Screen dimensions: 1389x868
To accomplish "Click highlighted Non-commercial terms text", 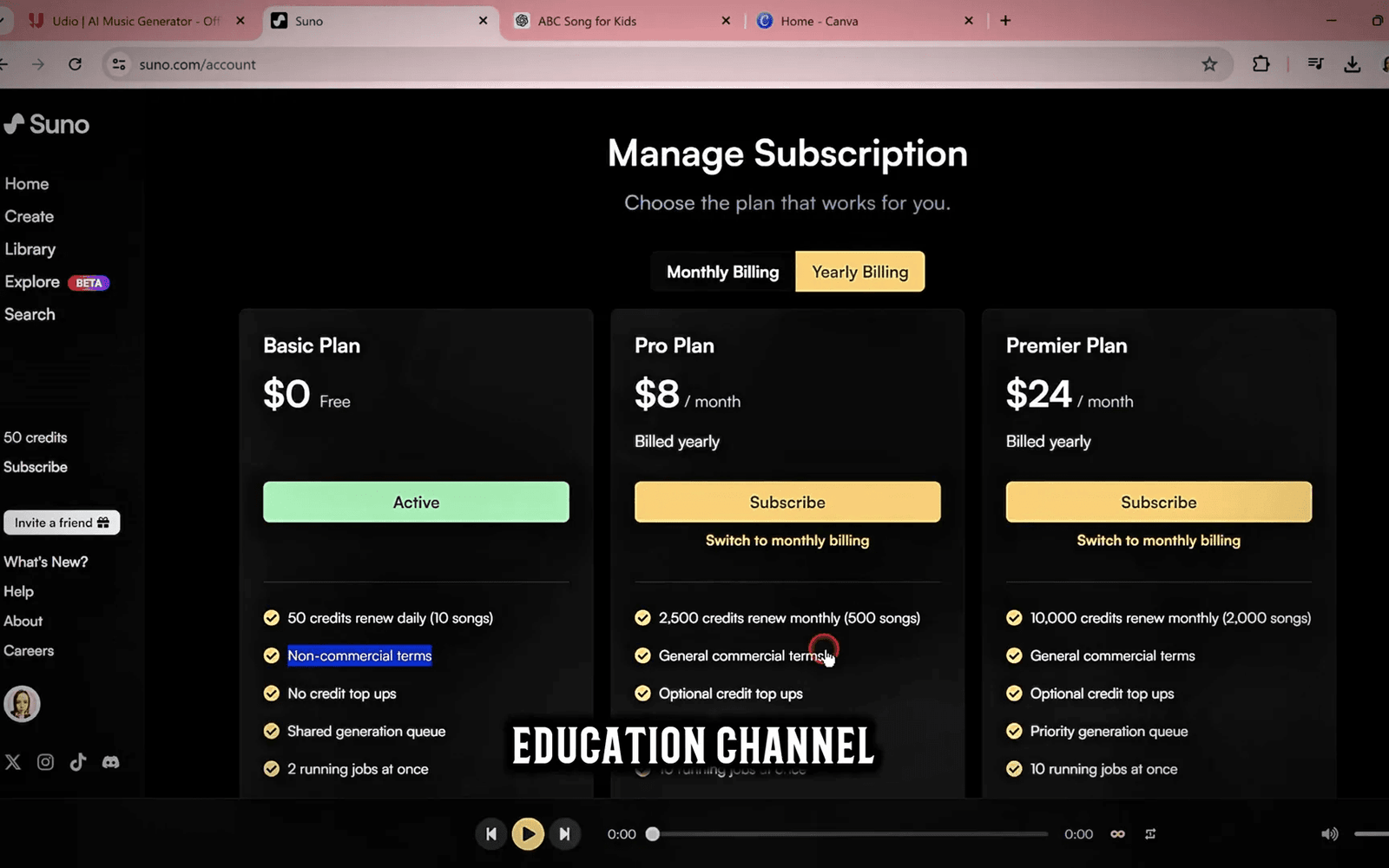I will [359, 655].
